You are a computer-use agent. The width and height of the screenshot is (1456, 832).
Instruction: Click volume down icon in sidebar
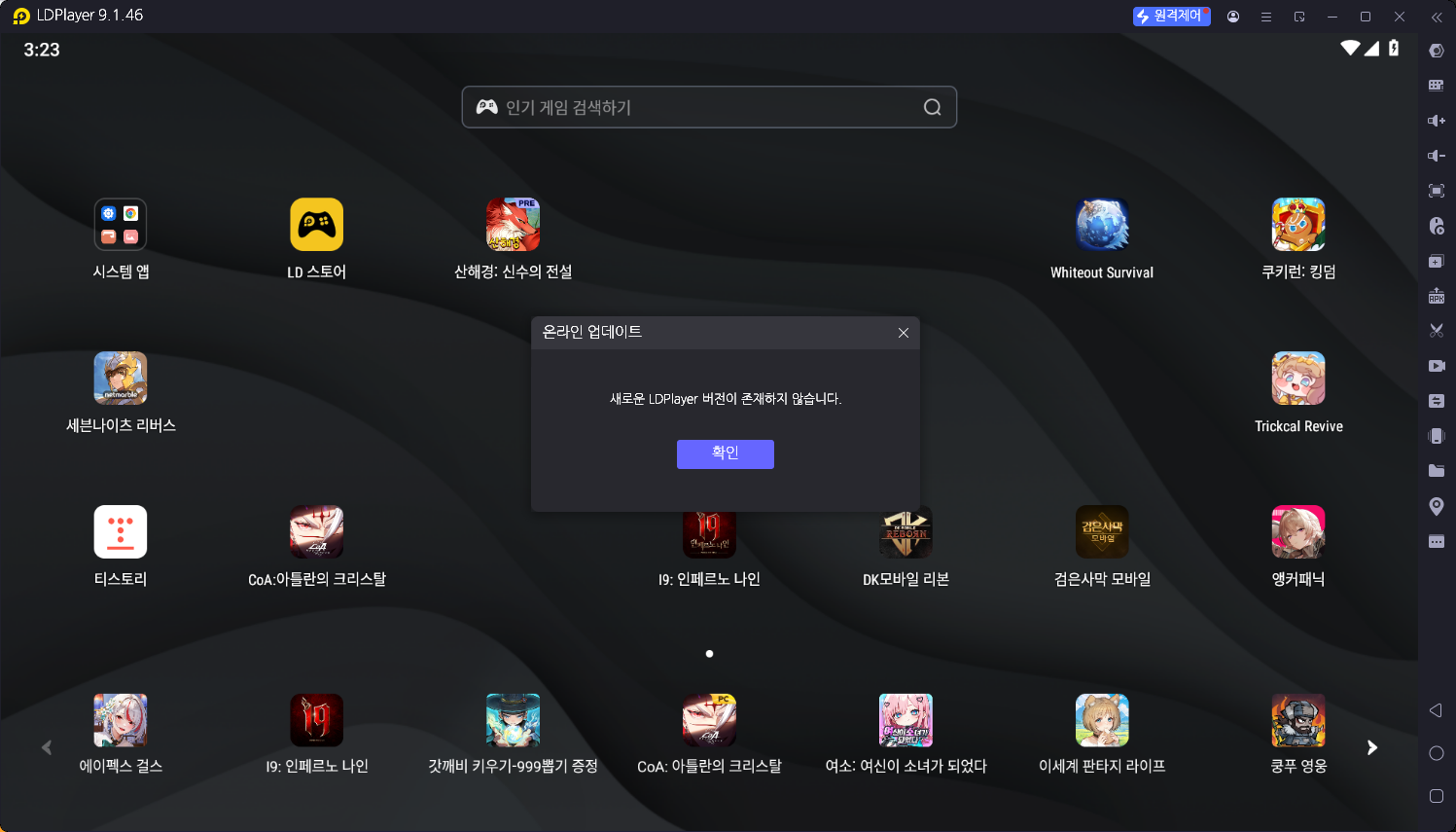tap(1437, 156)
